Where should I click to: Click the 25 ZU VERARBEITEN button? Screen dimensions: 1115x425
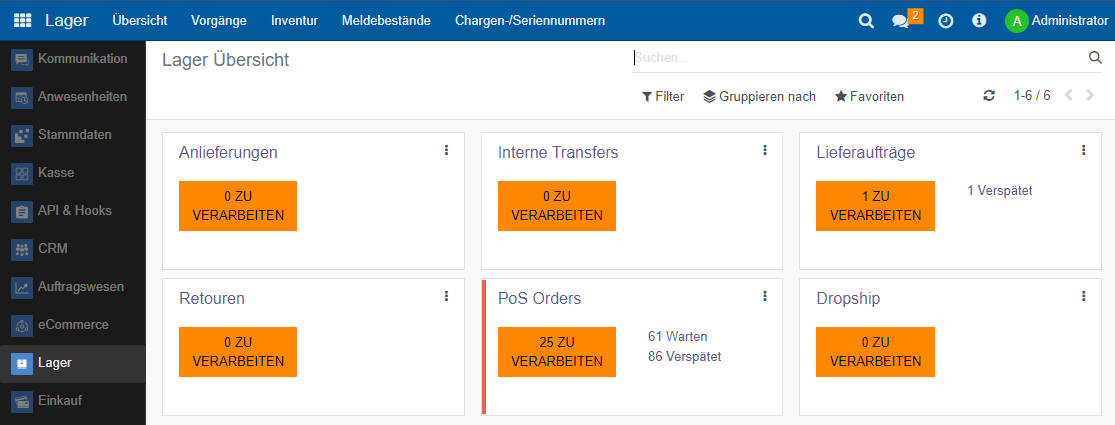click(x=557, y=352)
